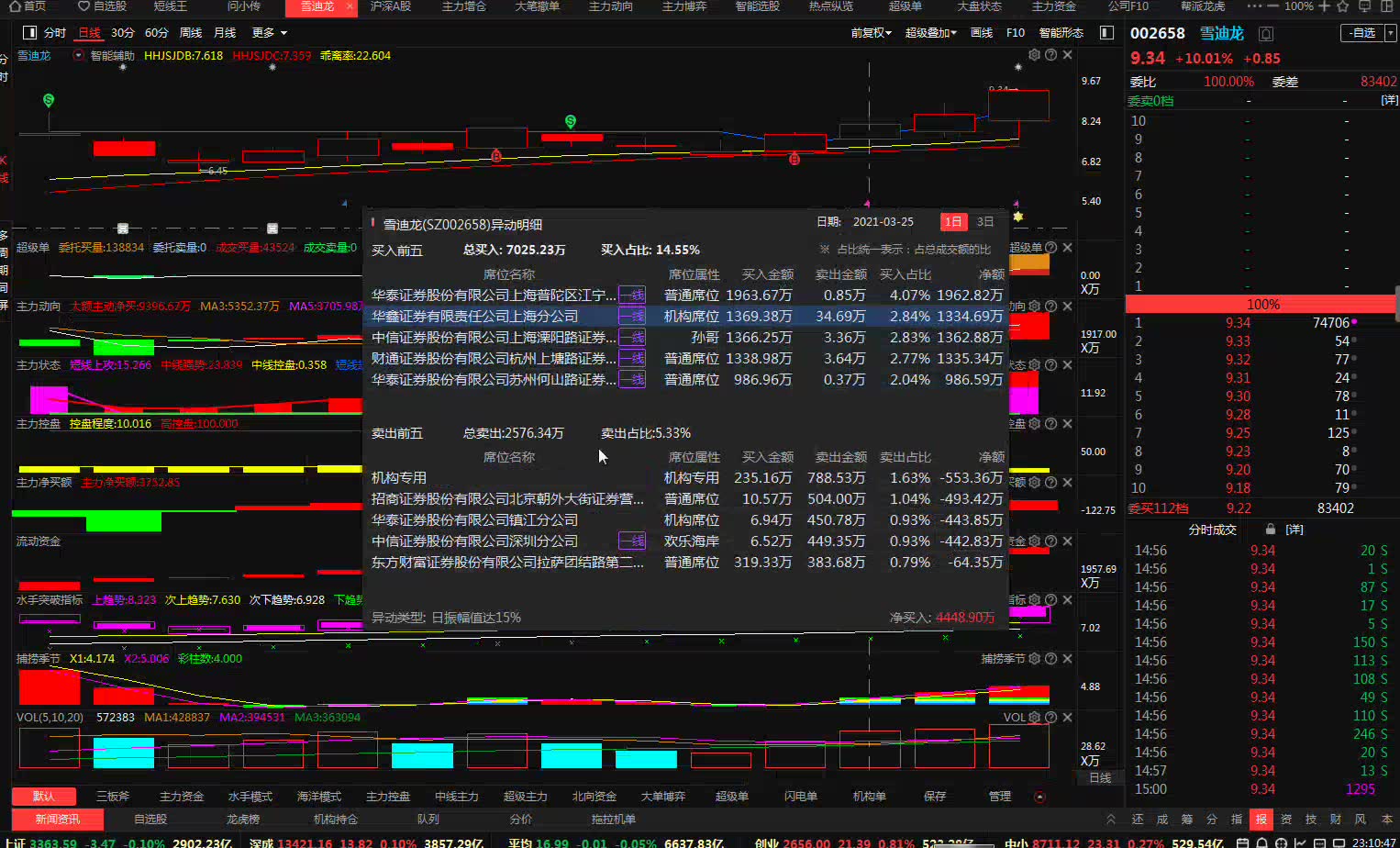Click the zoom plus icon beside 100%

tap(1324, 6)
